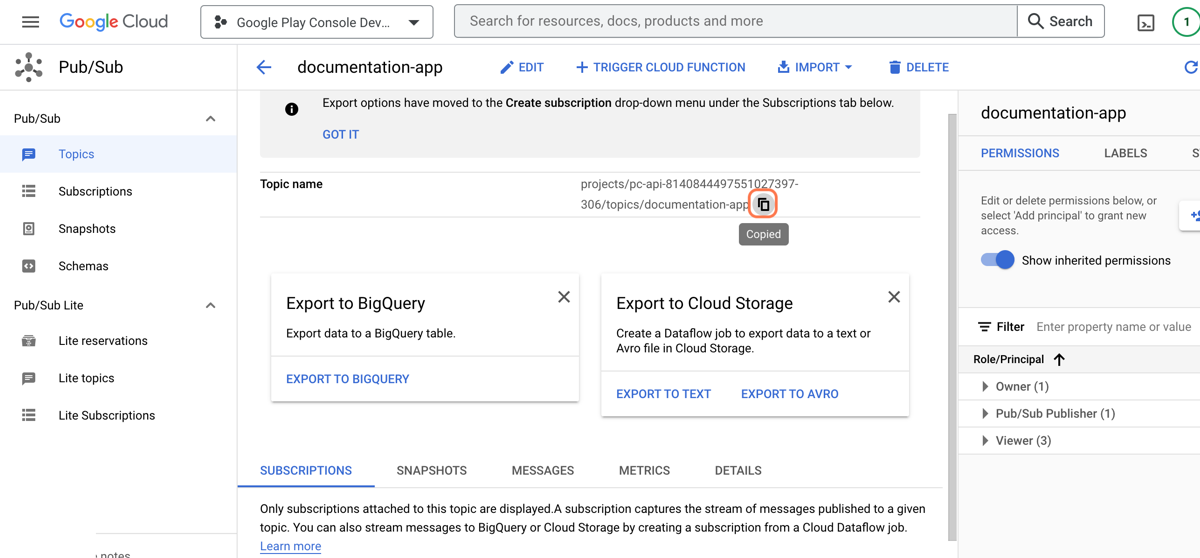Open the Learn more link

[x=290, y=546]
